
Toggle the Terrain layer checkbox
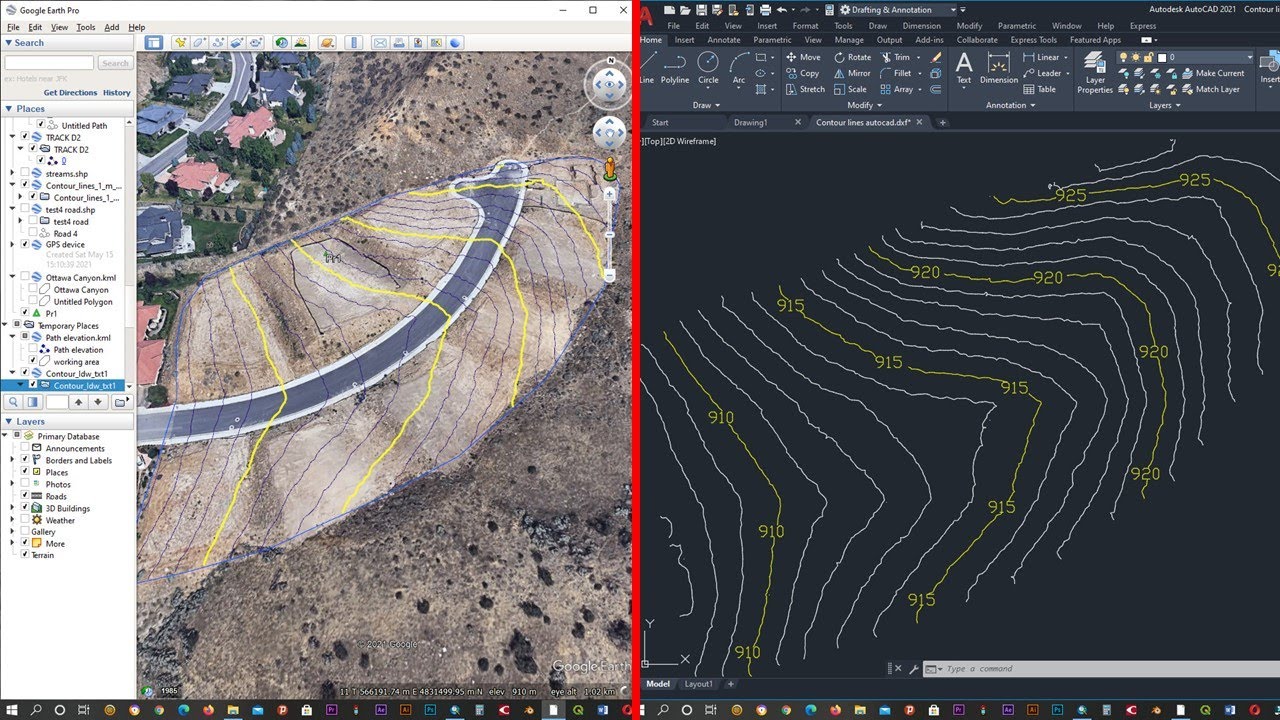[x=25, y=555]
